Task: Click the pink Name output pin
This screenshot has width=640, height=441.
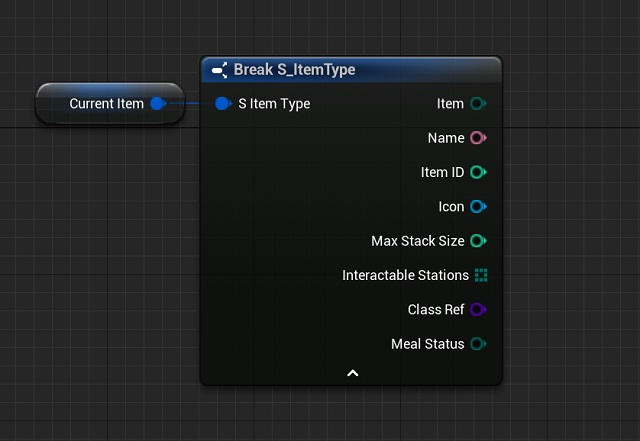Action: point(478,138)
